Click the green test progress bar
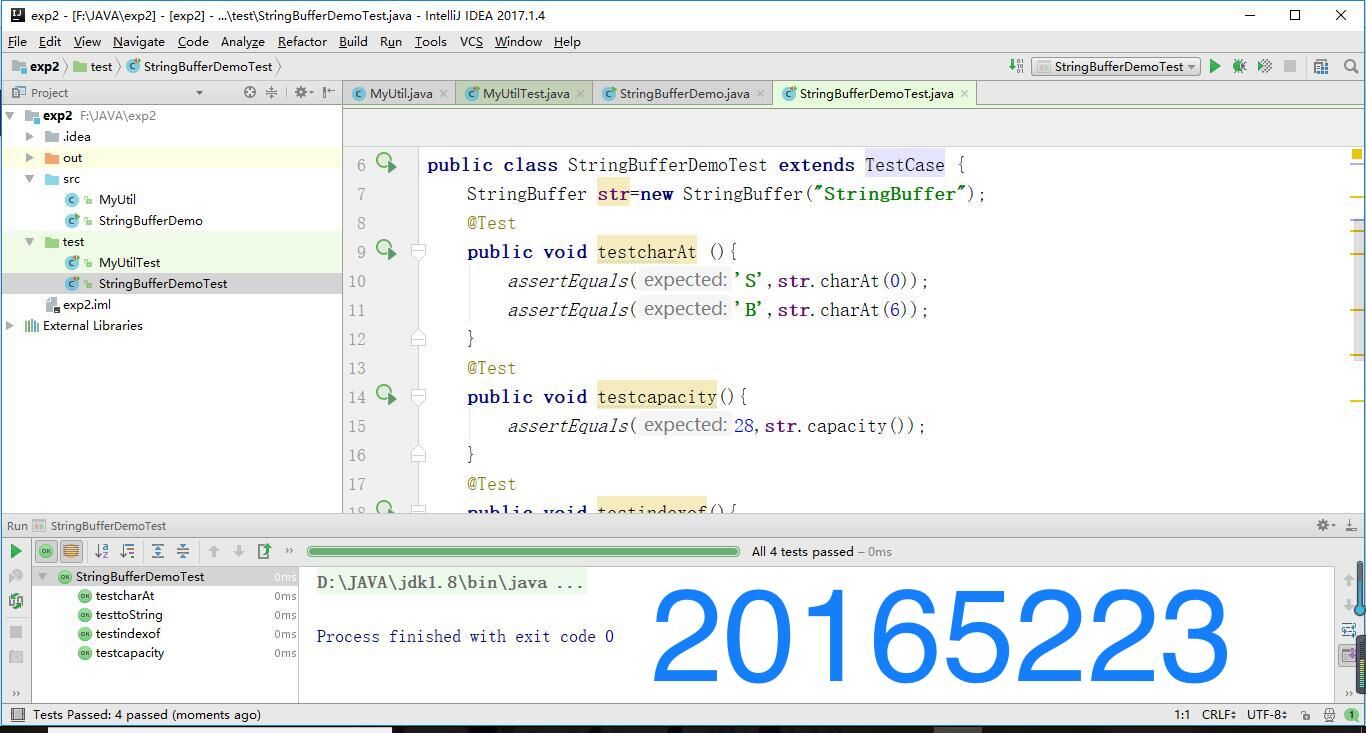This screenshot has width=1366, height=733. tap(523, 551)
